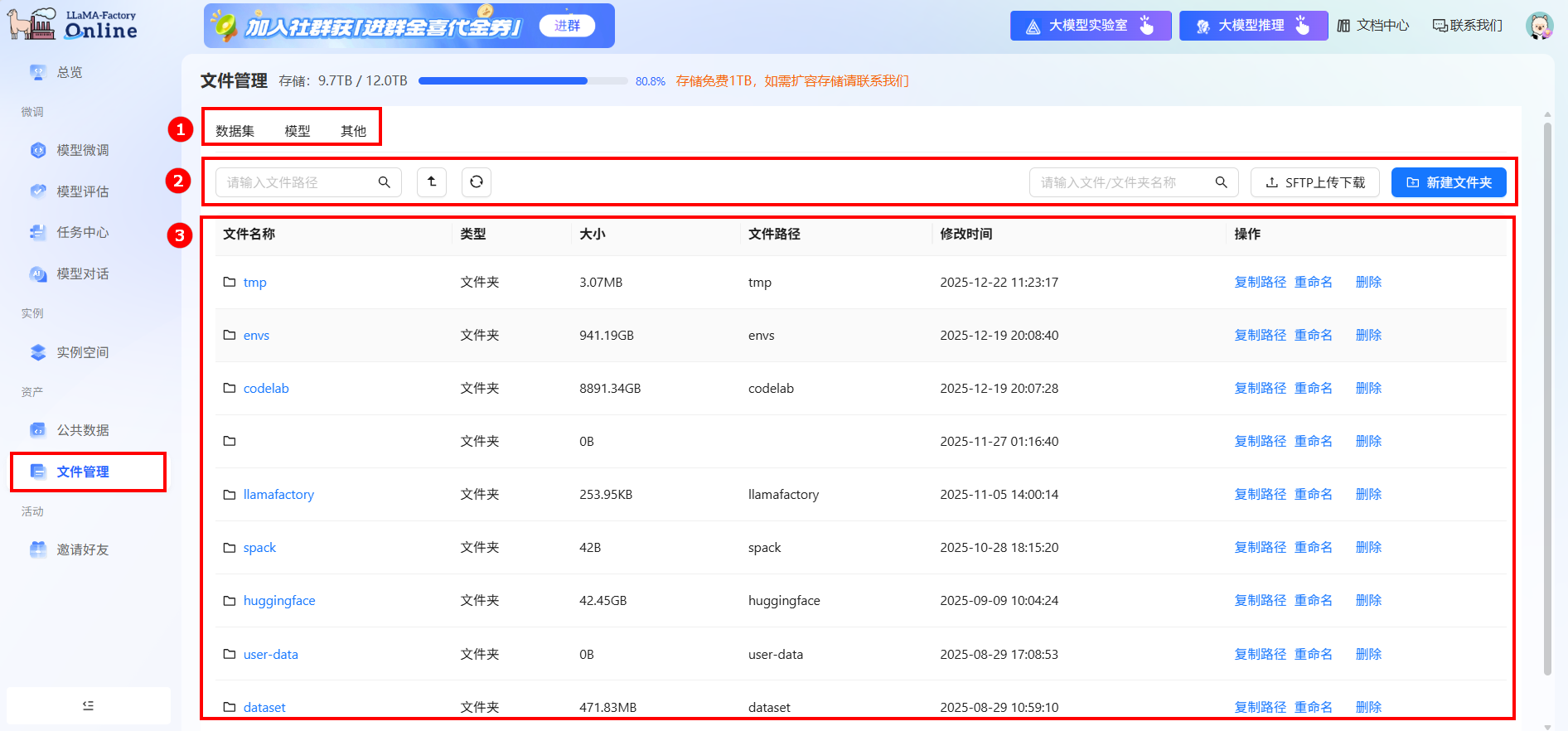1568x731 pixels.
Task: Open the huggingface folder link
Action: [x=279, y=601]
